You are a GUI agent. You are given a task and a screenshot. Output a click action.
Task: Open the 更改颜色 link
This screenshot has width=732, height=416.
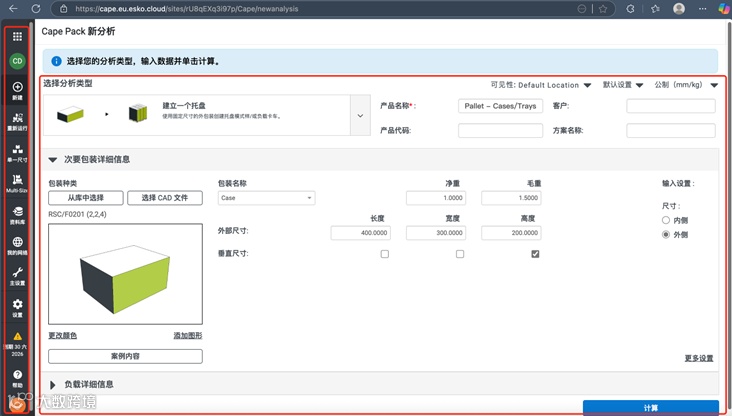click(63, 336)
